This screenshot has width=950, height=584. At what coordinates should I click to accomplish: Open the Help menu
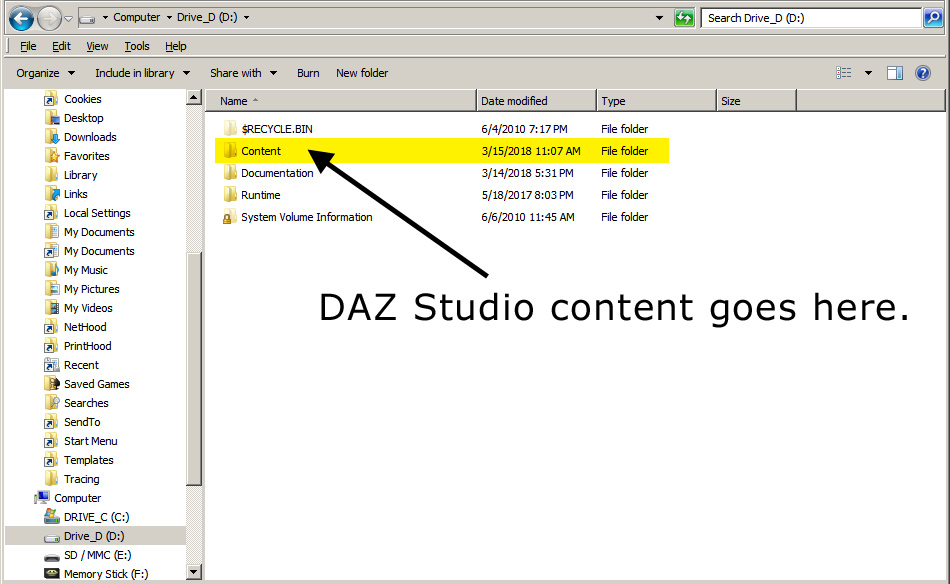coord(176,46)
